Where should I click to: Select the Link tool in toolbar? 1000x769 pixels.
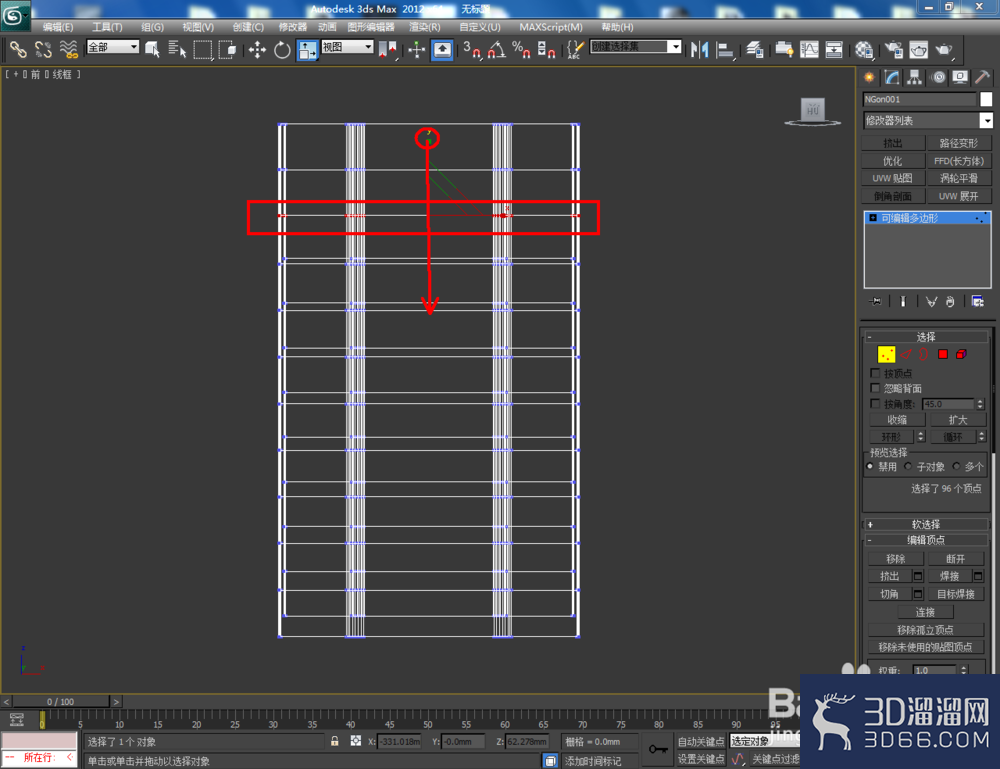(x=17, y=49)
